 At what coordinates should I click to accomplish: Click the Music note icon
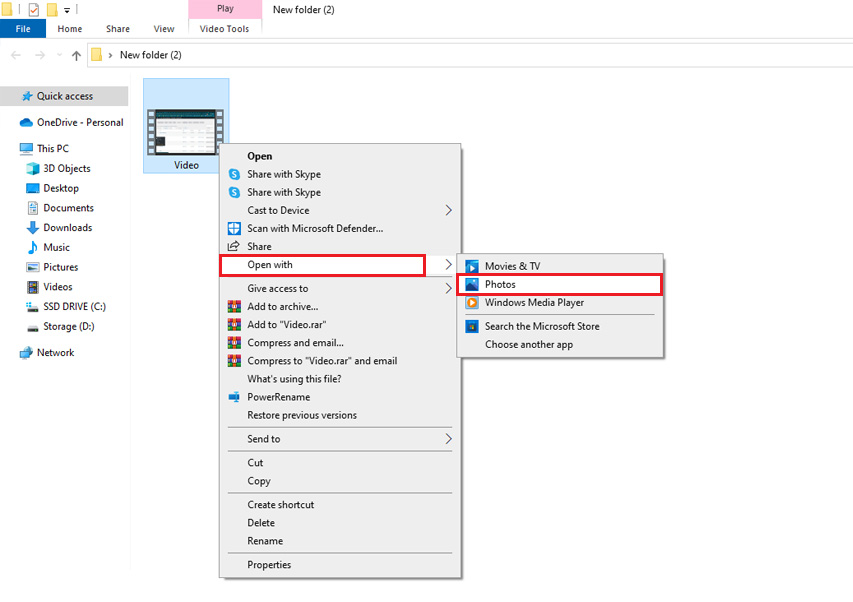[x=33, y=247]
